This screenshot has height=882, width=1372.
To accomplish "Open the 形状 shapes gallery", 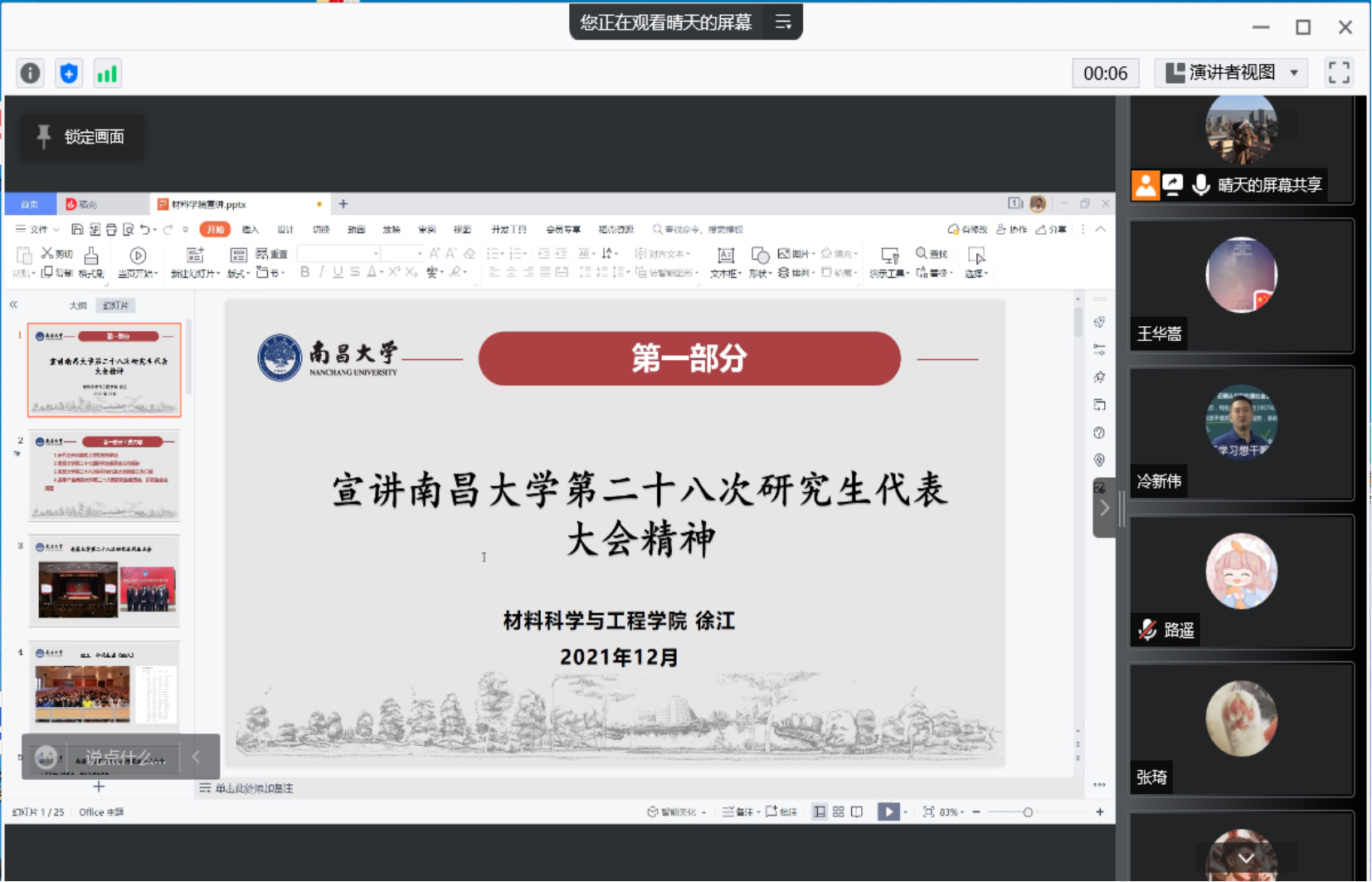I will click(760, 262).
